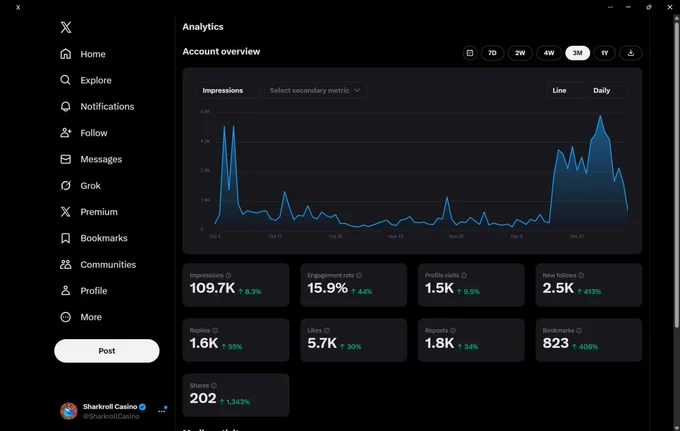The width and height of the screenshot is (680, 431).
Task: Open Grok assistant
Action: [90, 186]
